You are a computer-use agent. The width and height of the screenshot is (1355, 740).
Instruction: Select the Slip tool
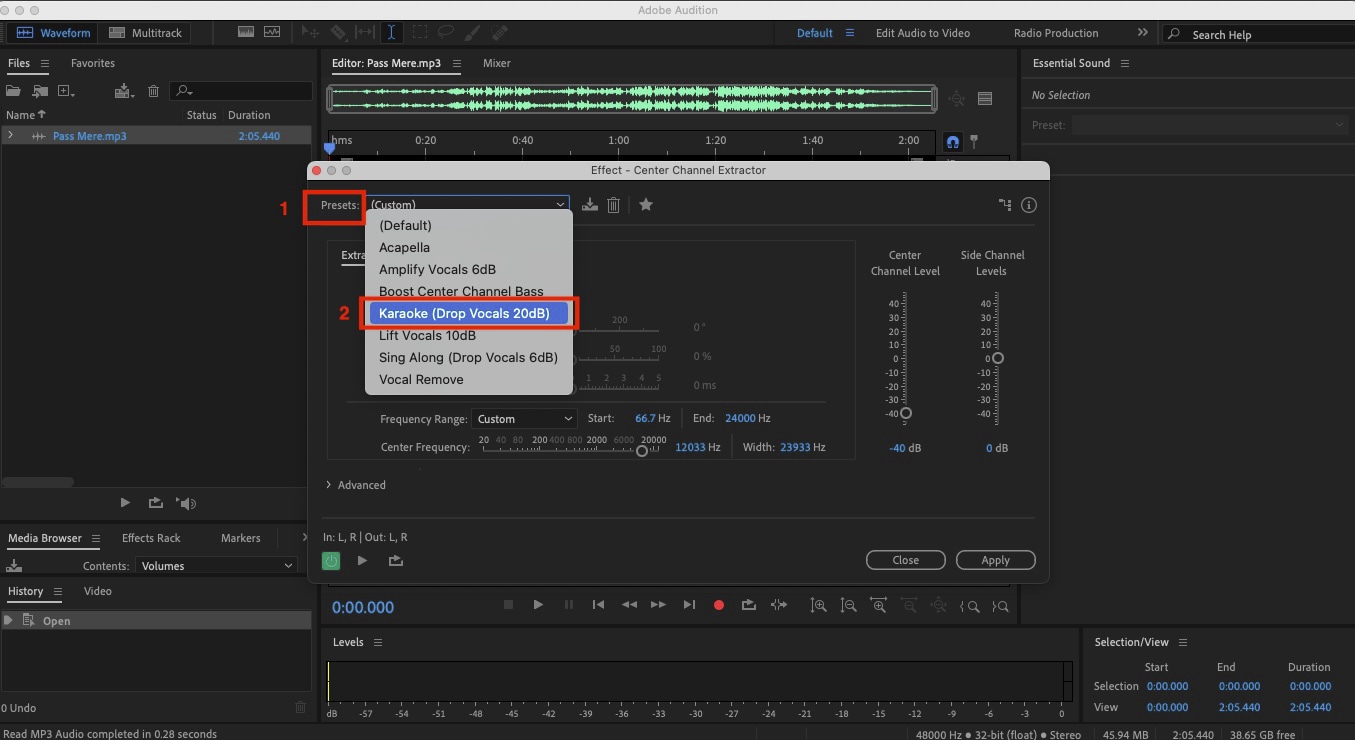(365, 32)
